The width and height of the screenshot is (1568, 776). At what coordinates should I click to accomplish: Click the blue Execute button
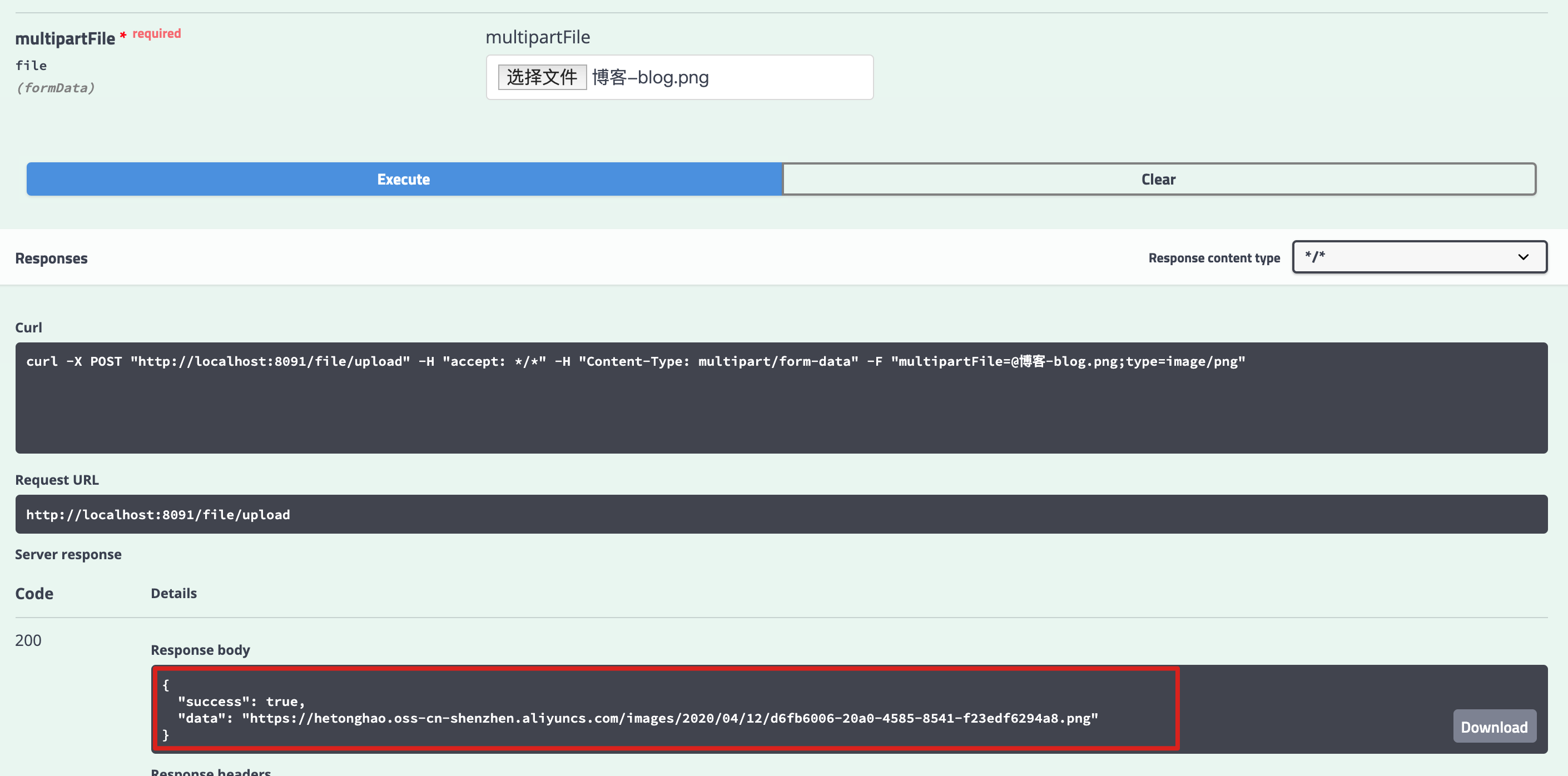click(x=404, y=179)
